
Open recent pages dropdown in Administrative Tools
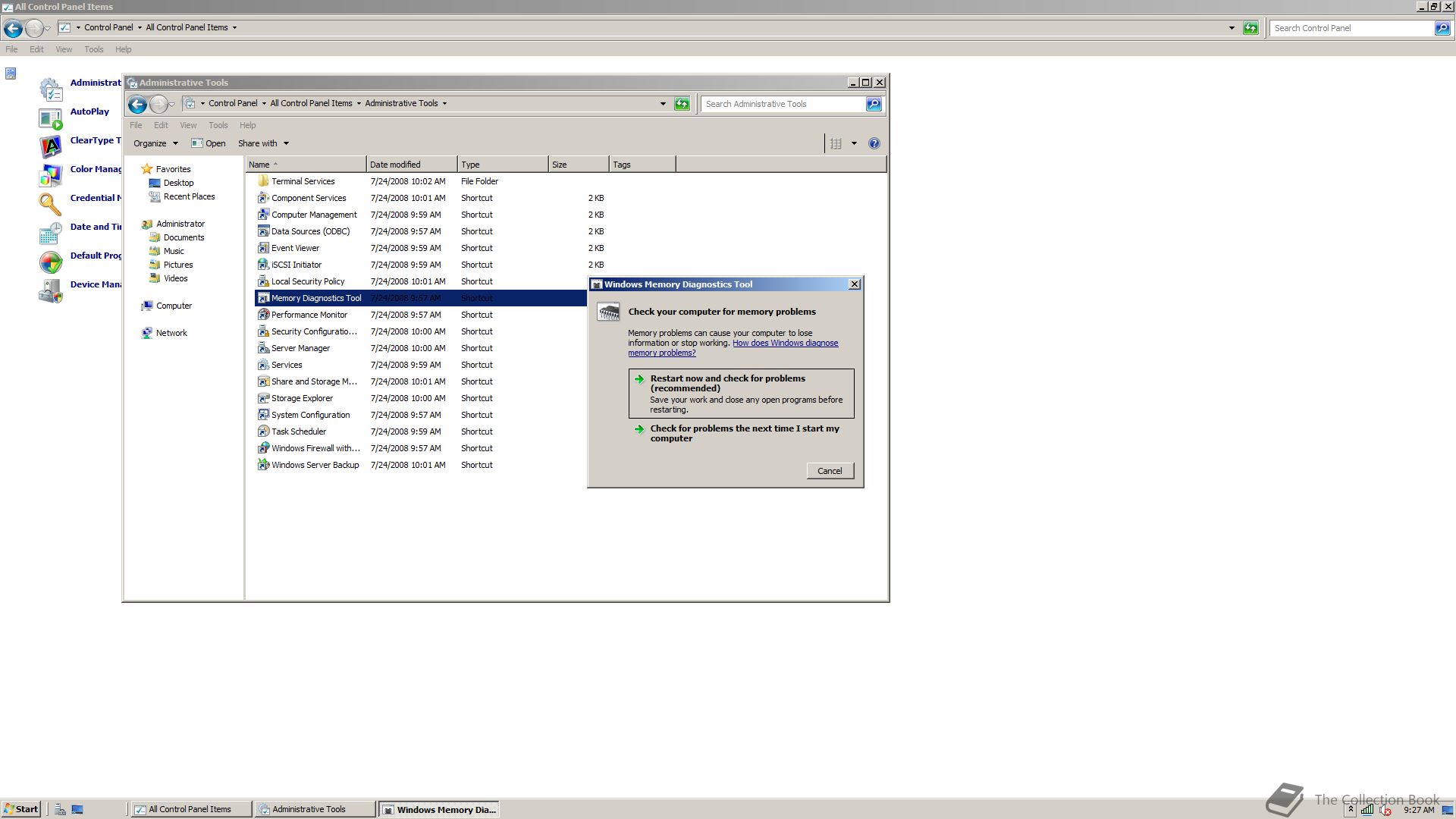coord(172,104)
